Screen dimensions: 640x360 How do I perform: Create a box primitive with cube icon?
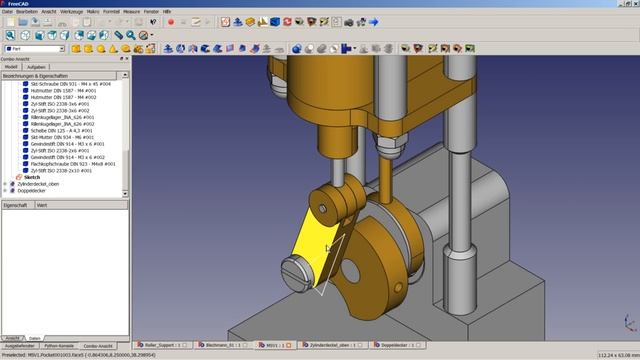click(76, 49)
